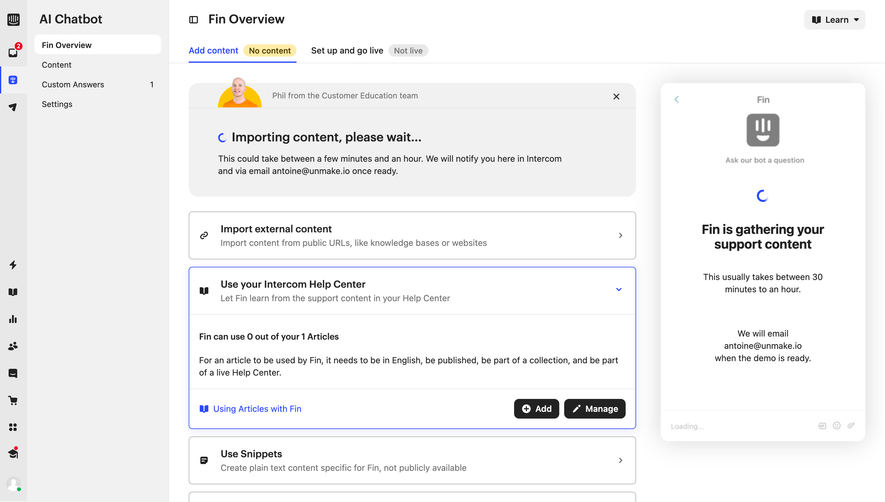Open the Automation lightning bolt icon
The width and height of the screenshot is (885, 502).
point(13,265)
